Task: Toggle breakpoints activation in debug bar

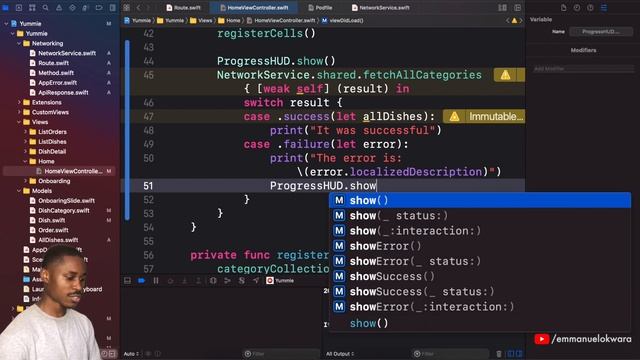Action: pyautogui.click(x=142, y=281)
